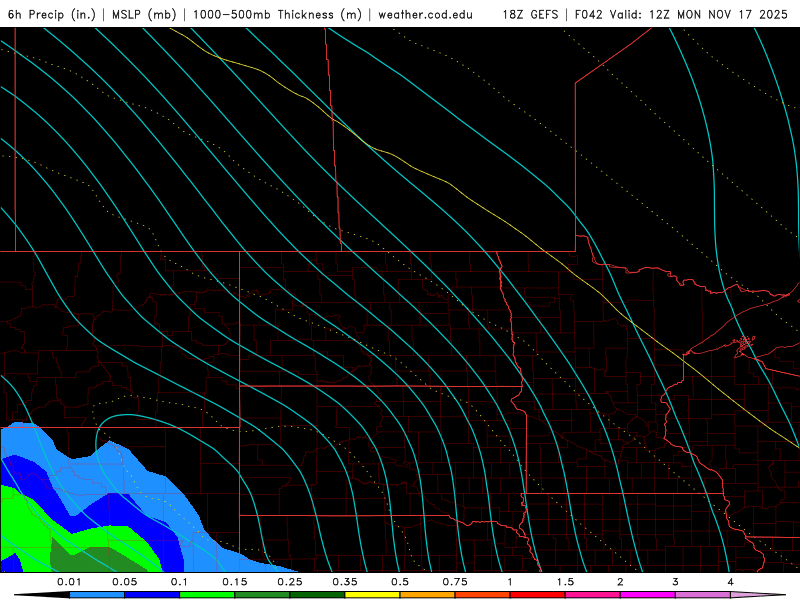Screen dimensions: 800x600
Task: Click the 0.75 legend value
Action: point(455,582)
